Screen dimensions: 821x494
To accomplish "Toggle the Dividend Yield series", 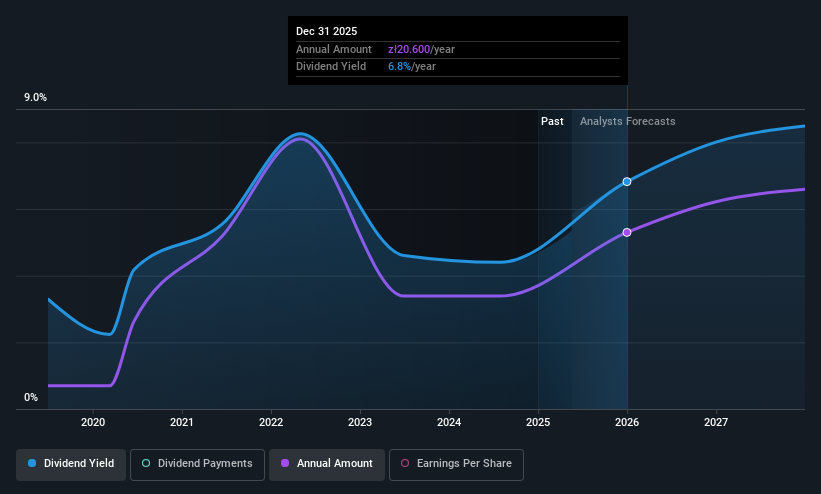I will tap(71, 464).
